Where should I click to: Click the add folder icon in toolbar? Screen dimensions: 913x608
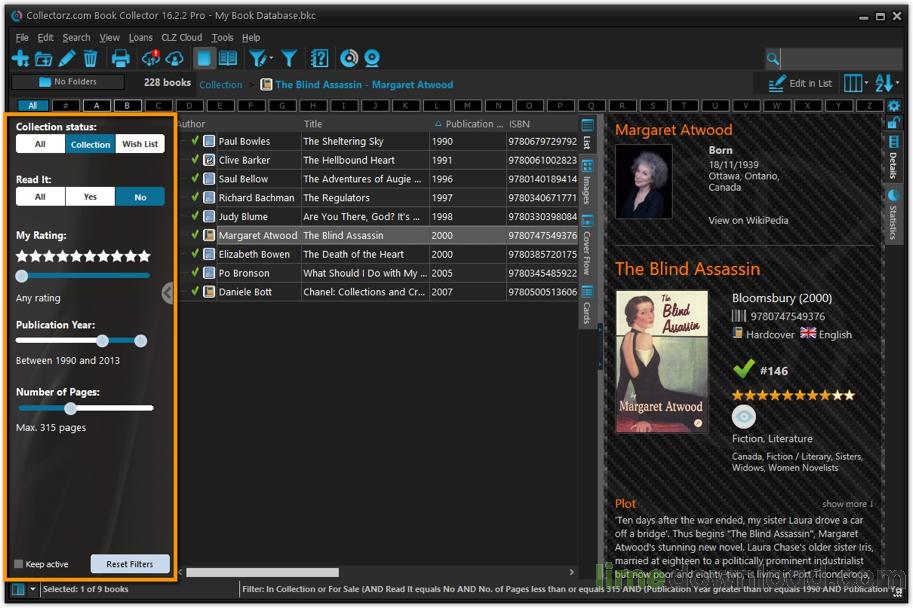[x=43, y=58]
